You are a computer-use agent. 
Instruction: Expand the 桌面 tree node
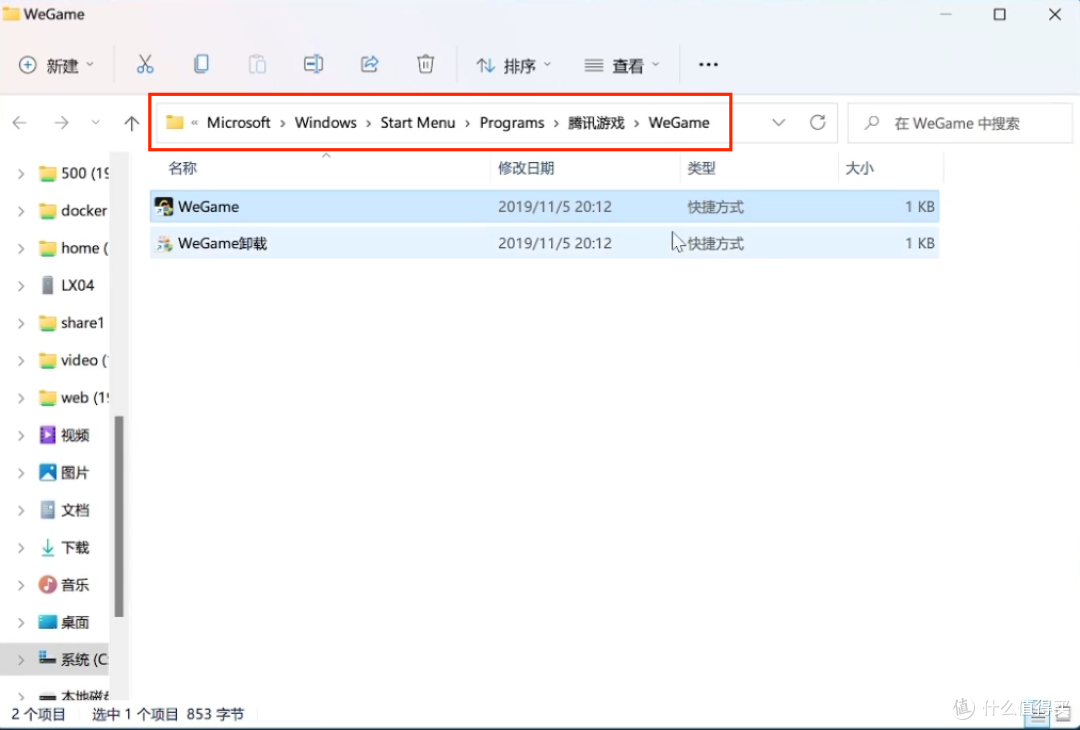(21, 623)
